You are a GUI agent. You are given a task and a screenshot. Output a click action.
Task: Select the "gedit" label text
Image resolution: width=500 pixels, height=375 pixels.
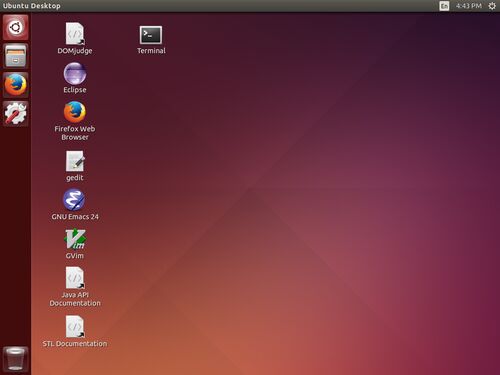[75, 178]
